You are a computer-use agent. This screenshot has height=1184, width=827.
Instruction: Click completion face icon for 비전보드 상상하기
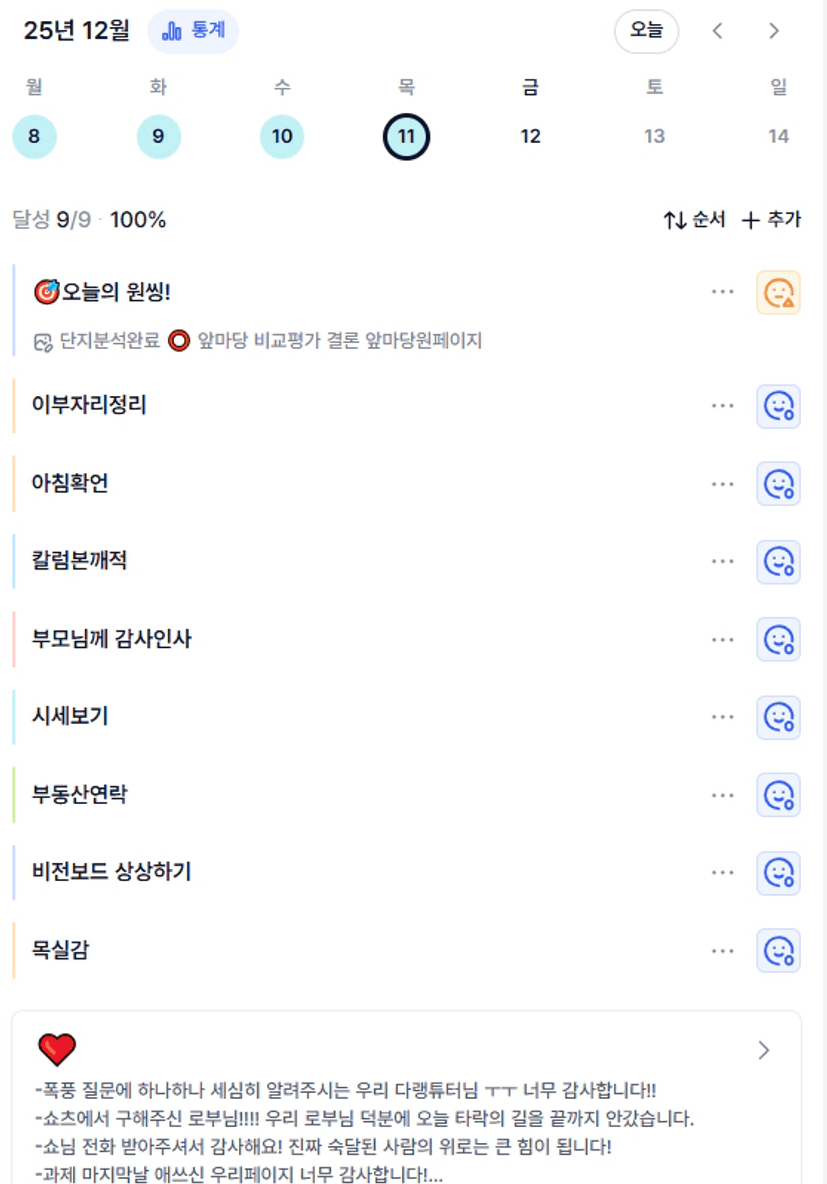click(778, 873)
